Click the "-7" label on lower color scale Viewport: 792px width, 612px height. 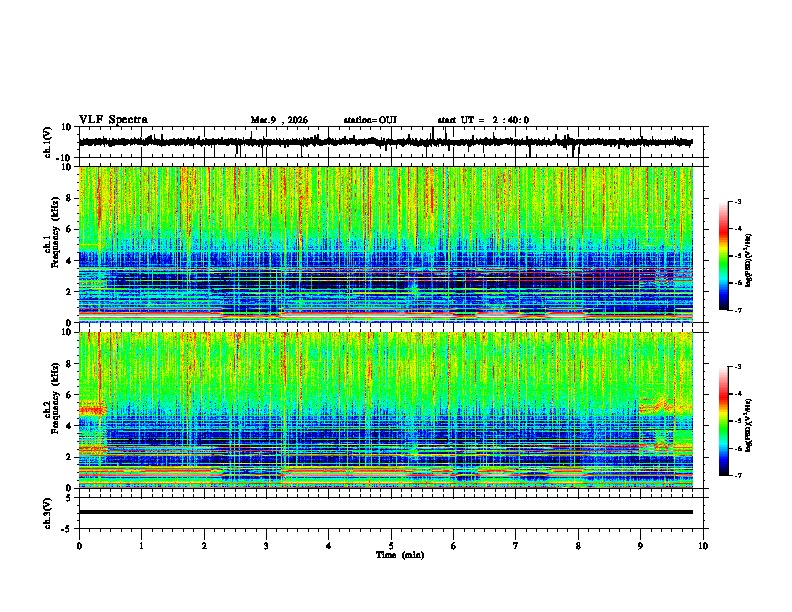tap(737, 475)
